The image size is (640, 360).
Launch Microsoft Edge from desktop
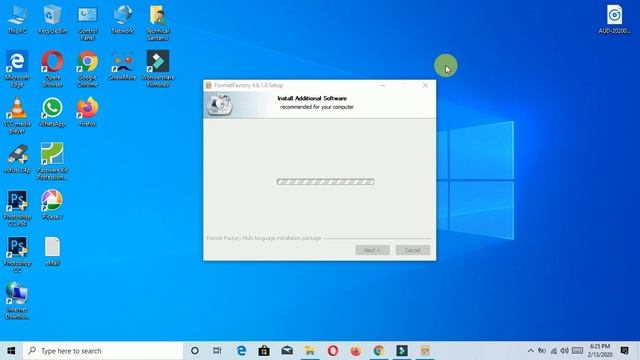pos(17,69)
